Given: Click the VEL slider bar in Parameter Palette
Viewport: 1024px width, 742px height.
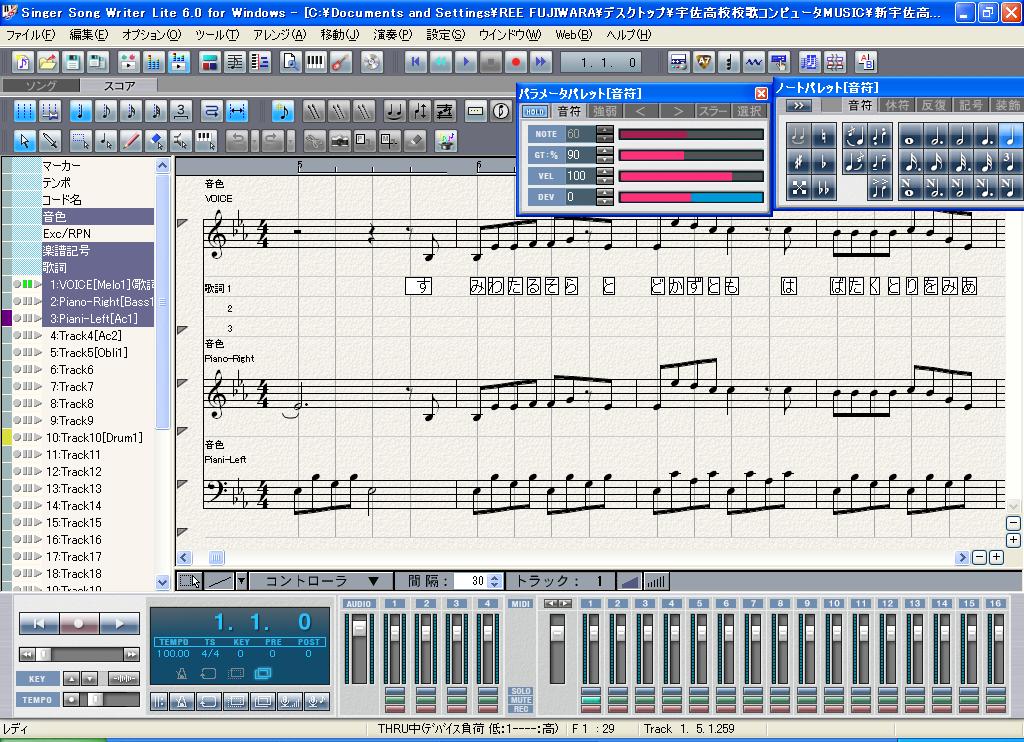Looking at the screenshot, I should [x=690, y=176].
